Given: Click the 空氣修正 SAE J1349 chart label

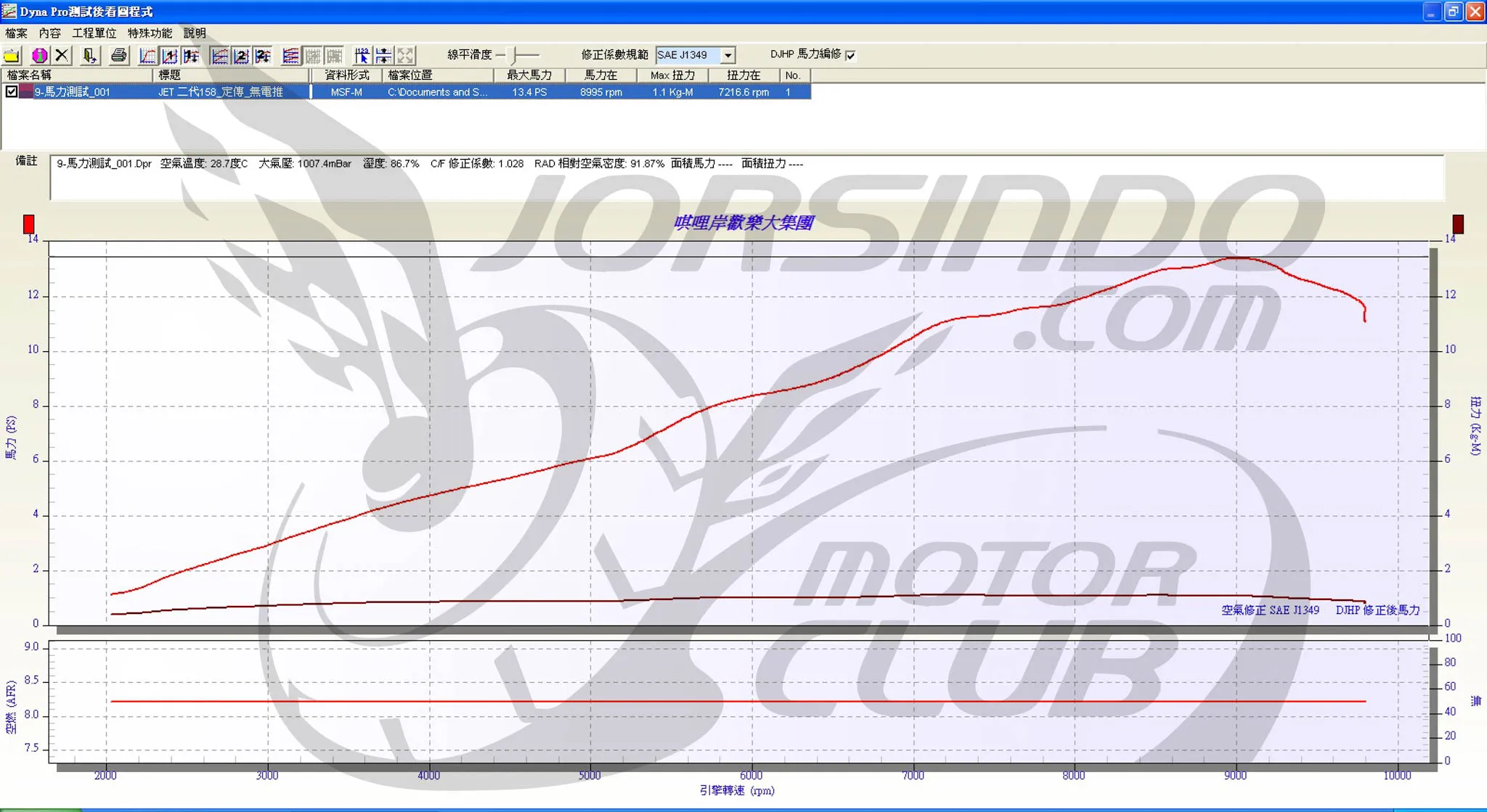Looking at the screenshot, I should tap(1270, 610).
